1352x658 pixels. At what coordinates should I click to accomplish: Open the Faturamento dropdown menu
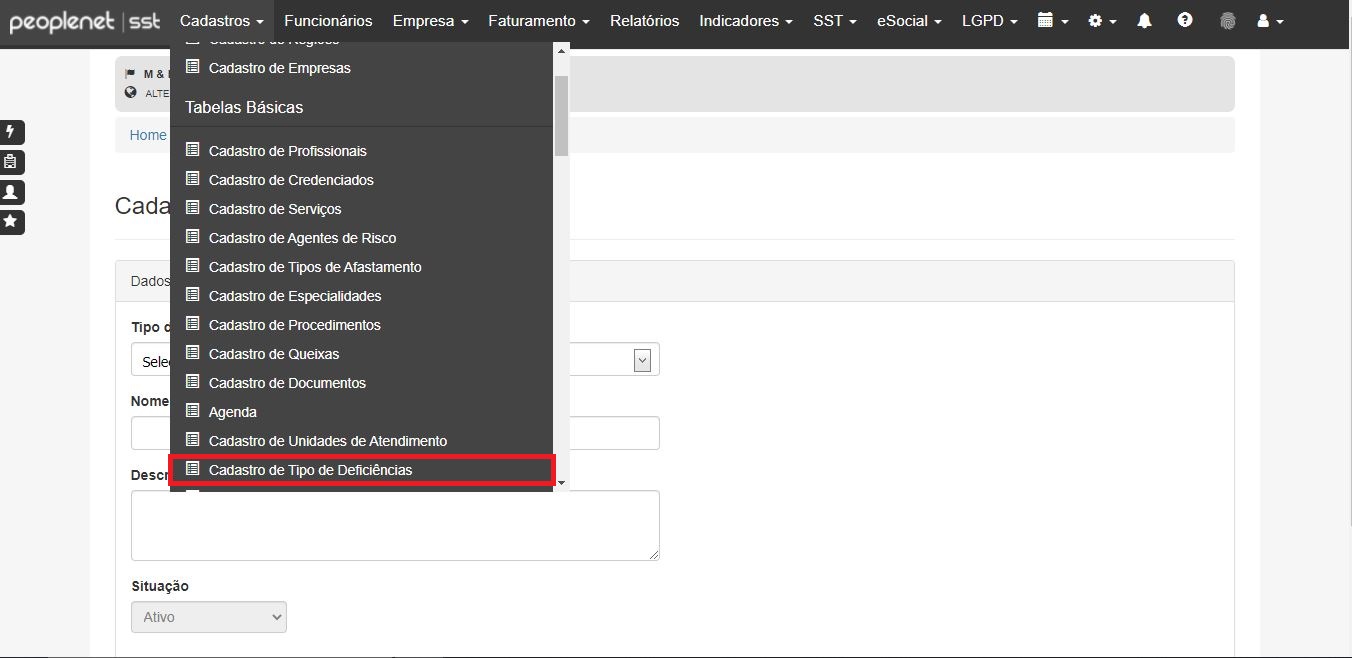click(x=538, y=20)
